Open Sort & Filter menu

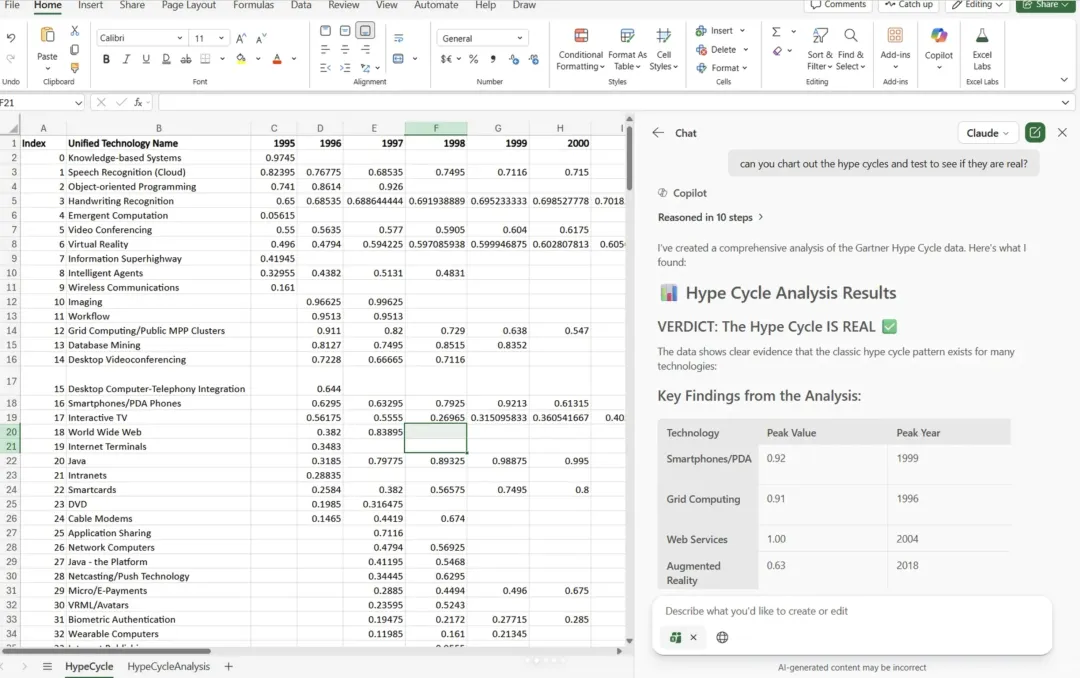(x=820, y=50)
